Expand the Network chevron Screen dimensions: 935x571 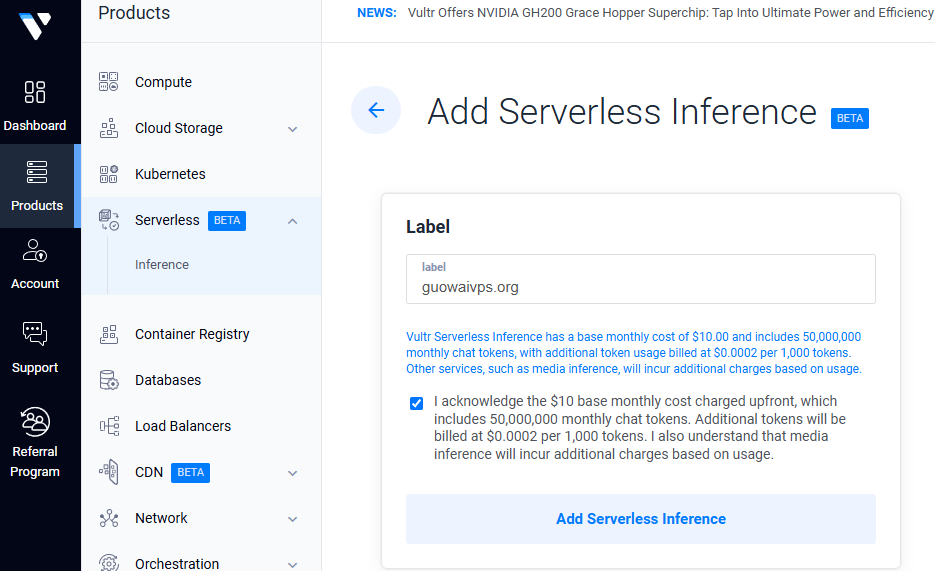tap(292, 519)
